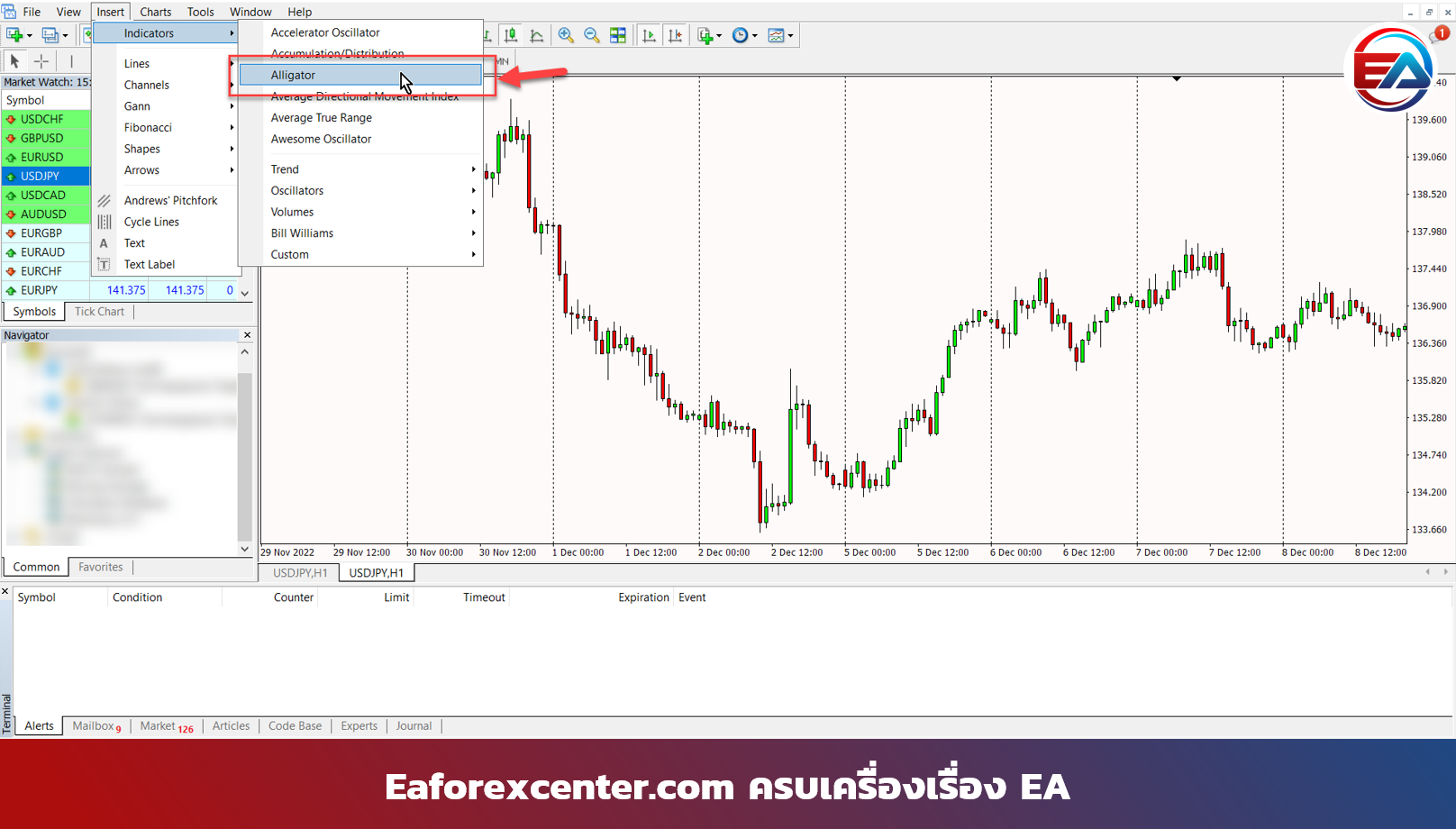1456x829 pixels.
Task: Toggle the Chart Shift button
Action: click(x=675, y=35)
